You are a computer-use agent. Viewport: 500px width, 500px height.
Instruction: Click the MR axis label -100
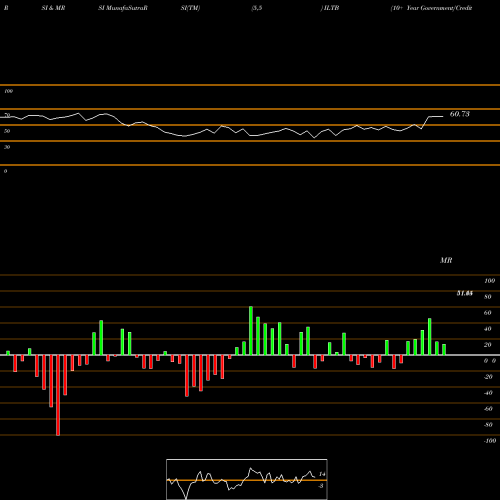point(489,441)
